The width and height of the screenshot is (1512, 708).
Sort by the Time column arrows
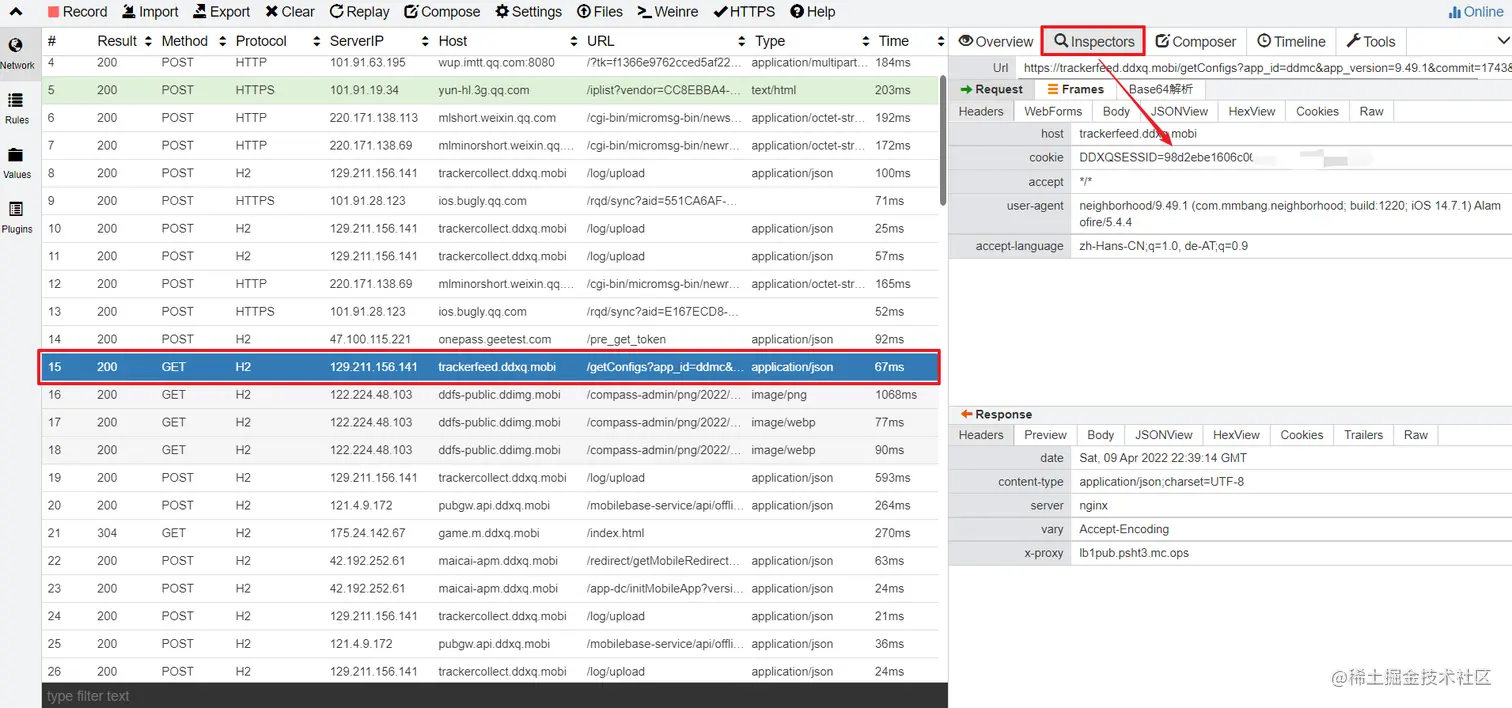tap(940, 41)
